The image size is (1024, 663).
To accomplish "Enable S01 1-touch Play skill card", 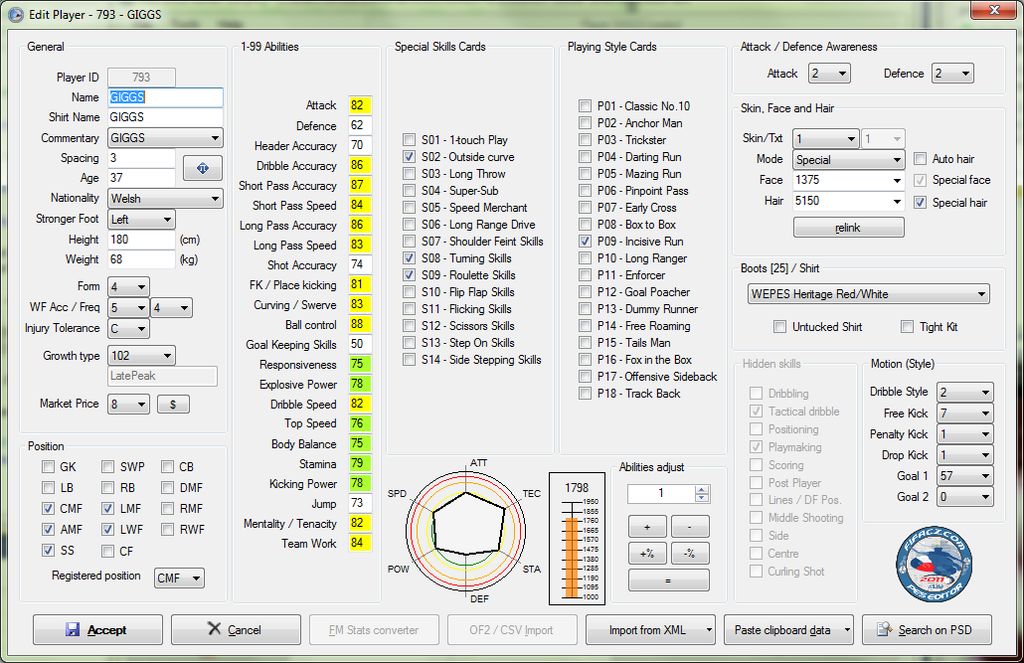I will coord(409,140).
